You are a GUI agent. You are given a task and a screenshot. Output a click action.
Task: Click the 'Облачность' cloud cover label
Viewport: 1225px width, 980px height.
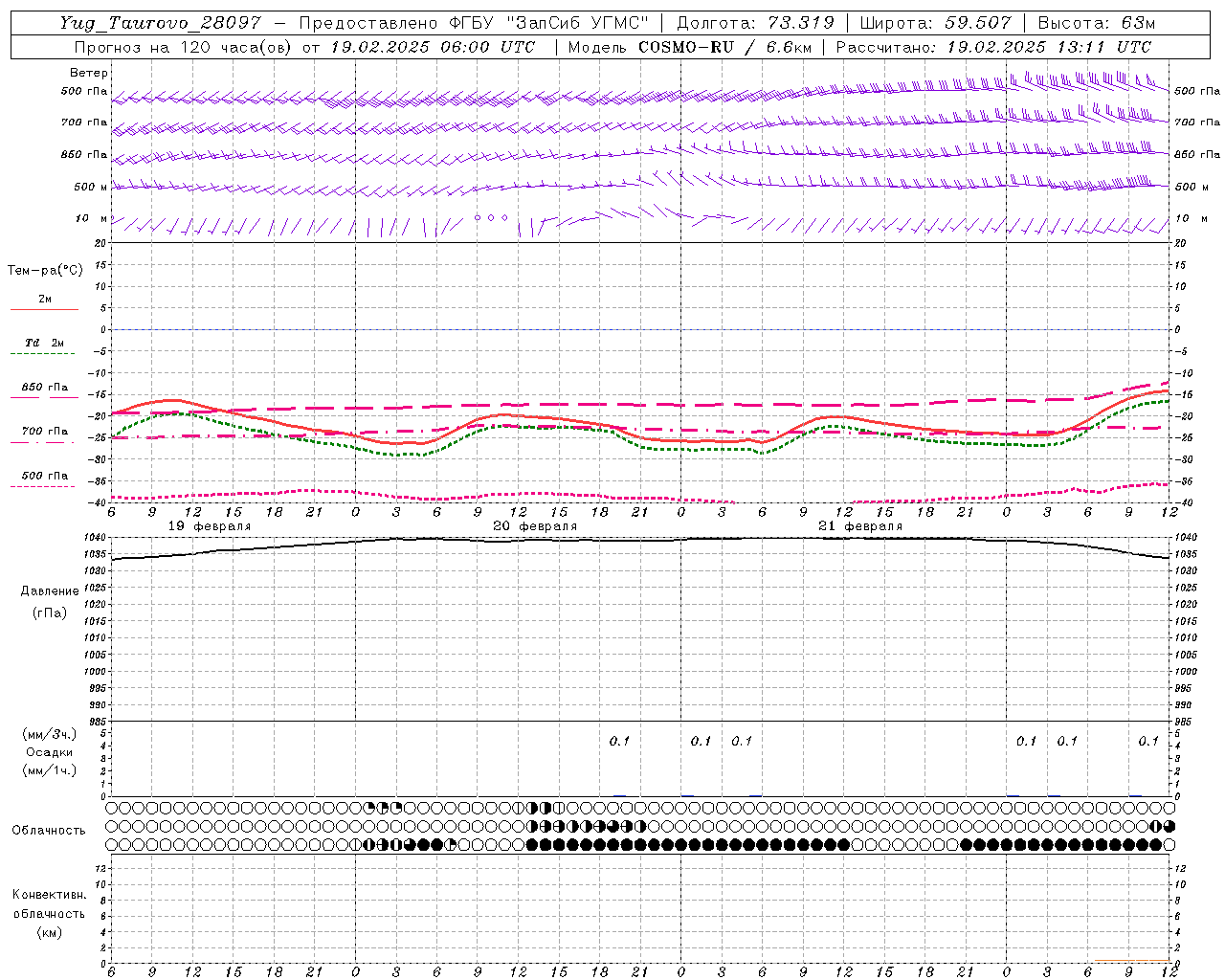point(49,831)
